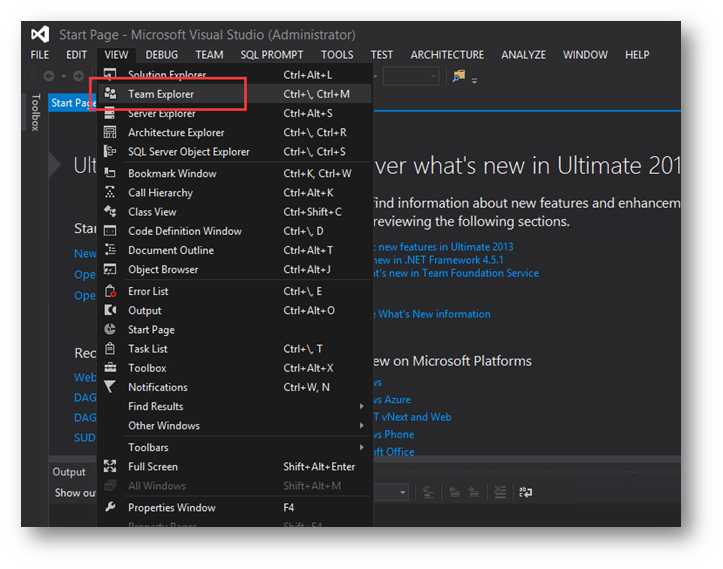Click the Call Hierarchy icon
Viewport: 723px width, 569px height.
(110, 192)
